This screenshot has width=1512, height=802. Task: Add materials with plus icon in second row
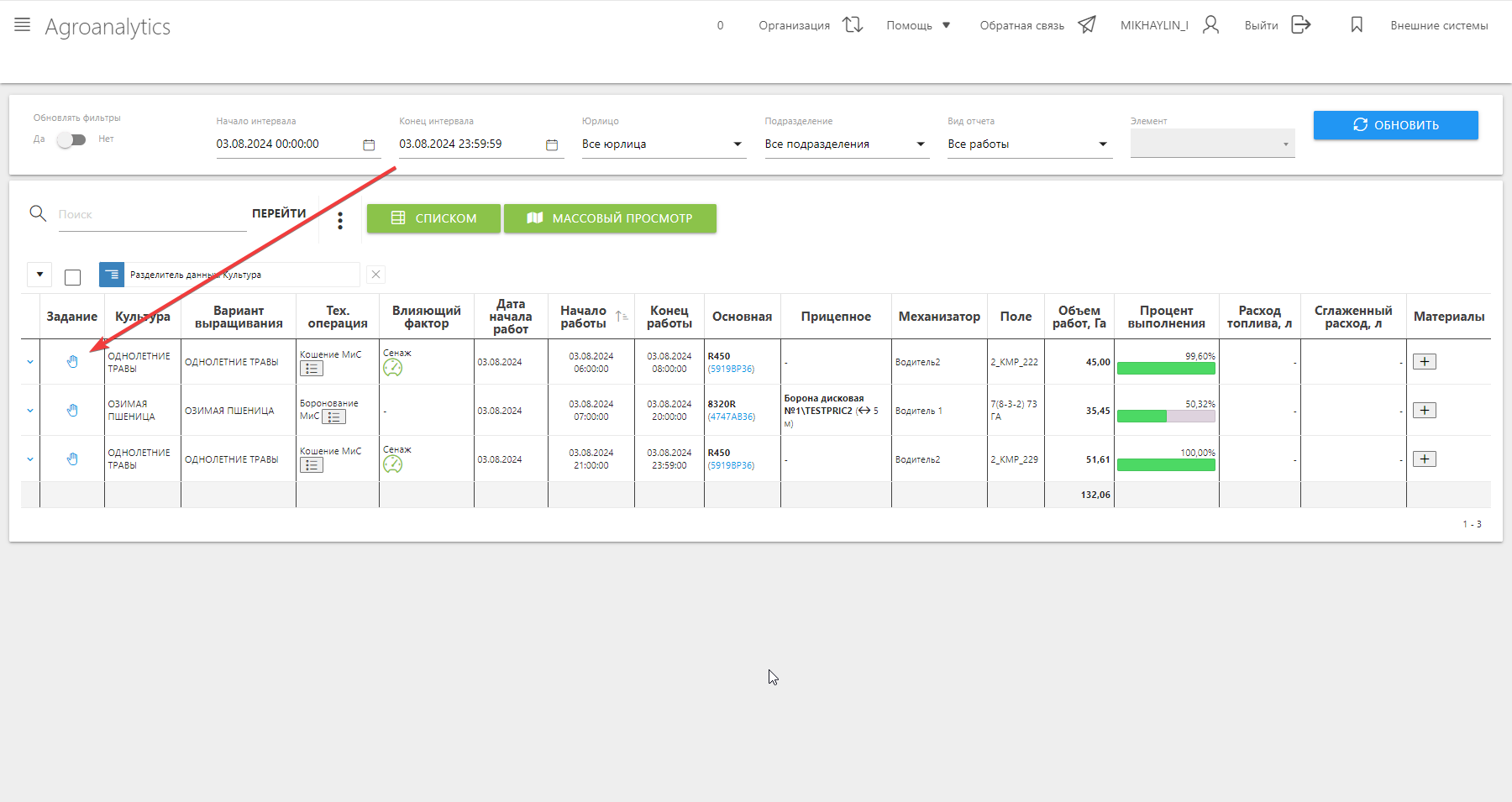(x=1424, y=411)
